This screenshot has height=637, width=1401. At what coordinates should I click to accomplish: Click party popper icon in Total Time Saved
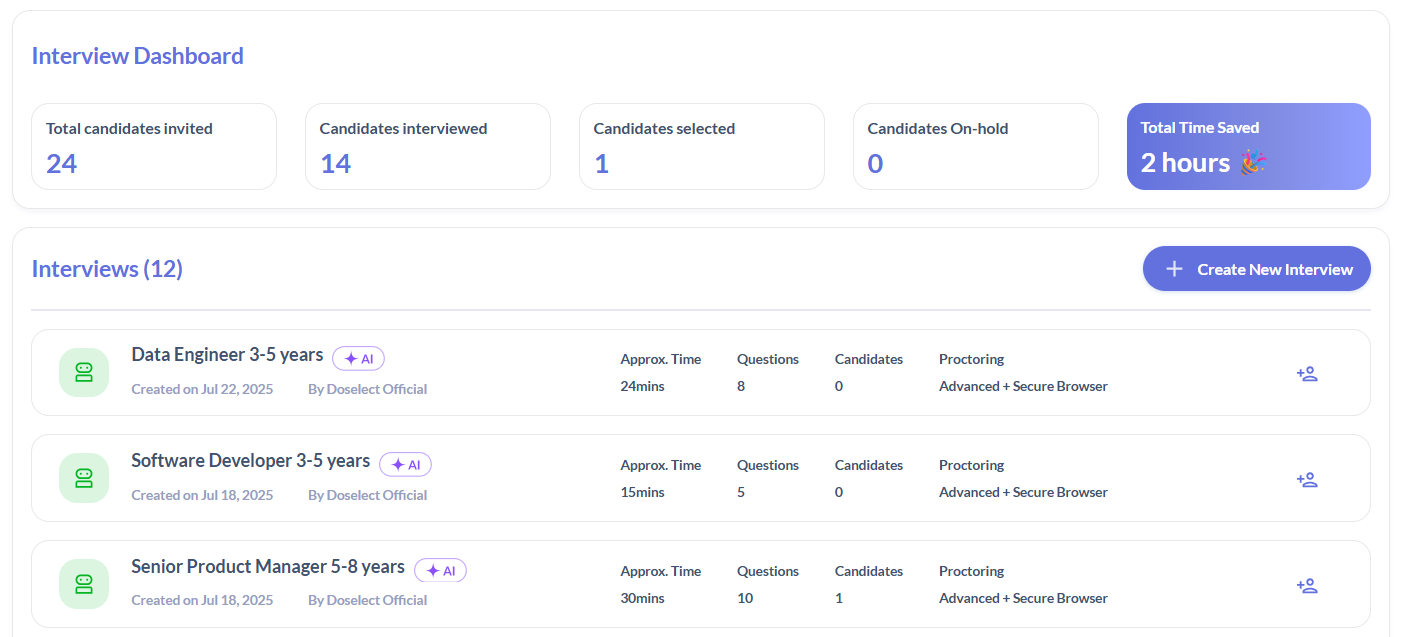[1253, 162]
